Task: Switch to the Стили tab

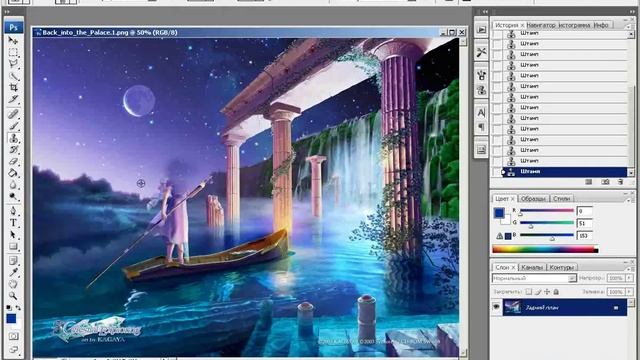Action: pyautogui.click(x=562, y=199)
